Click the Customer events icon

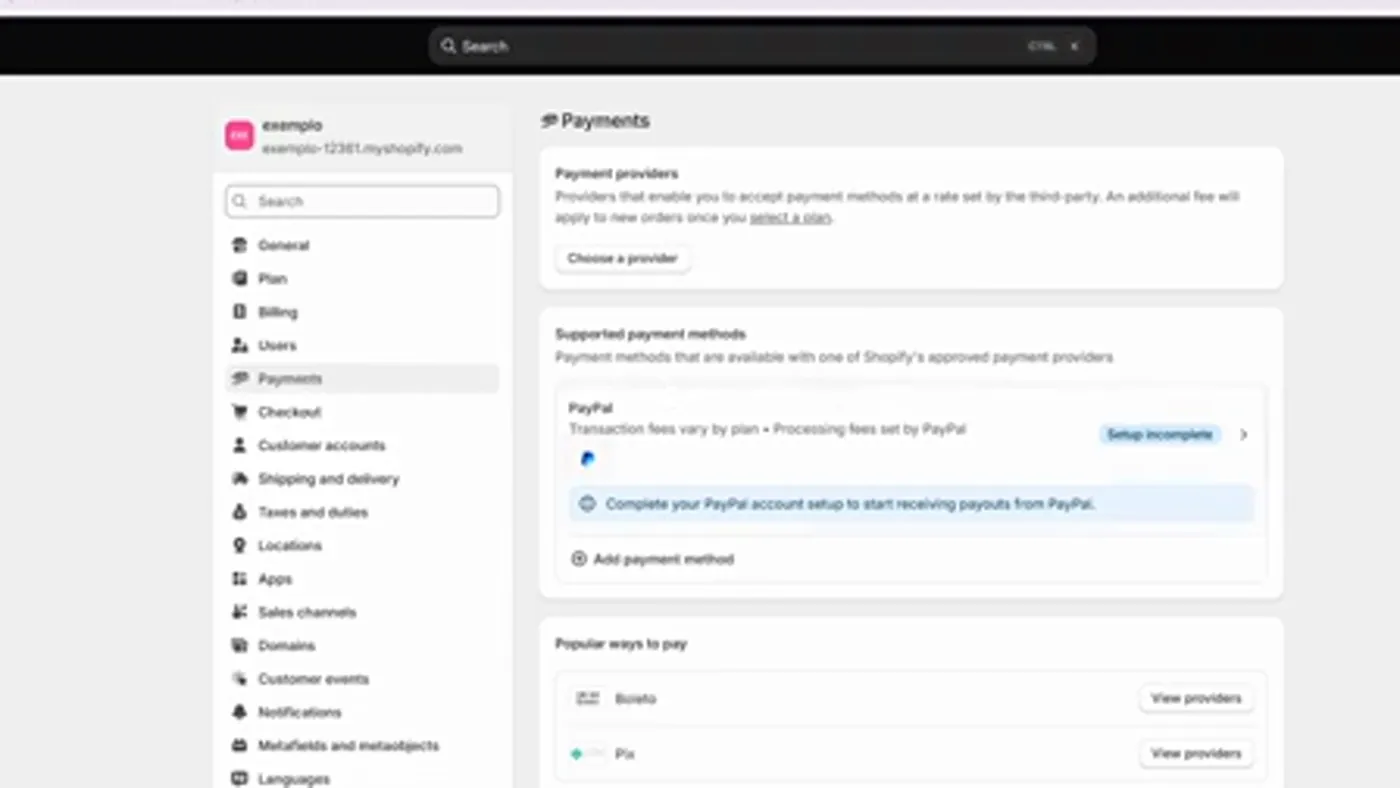[x=239, y=679]
